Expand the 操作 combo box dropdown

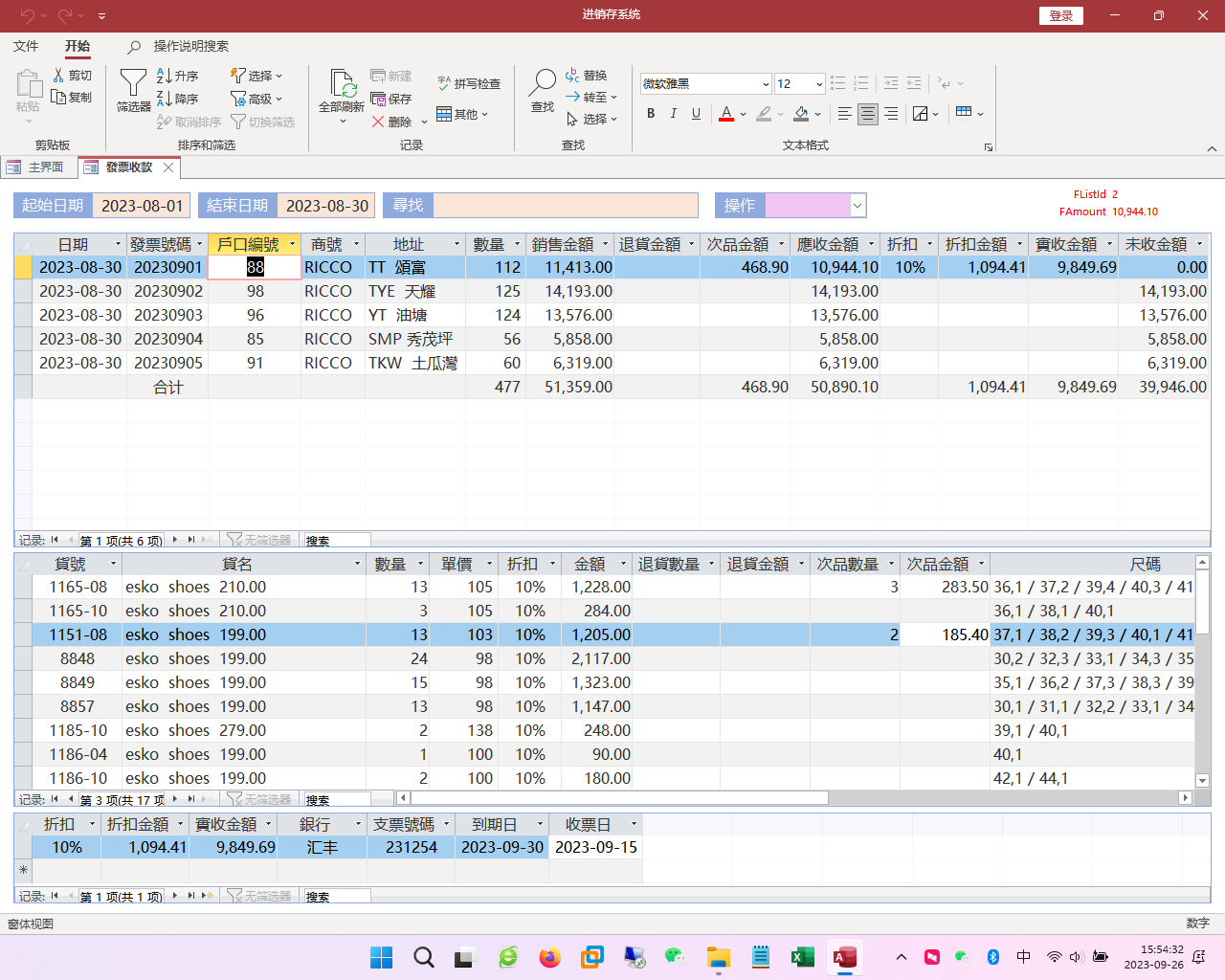pos(857,206)
